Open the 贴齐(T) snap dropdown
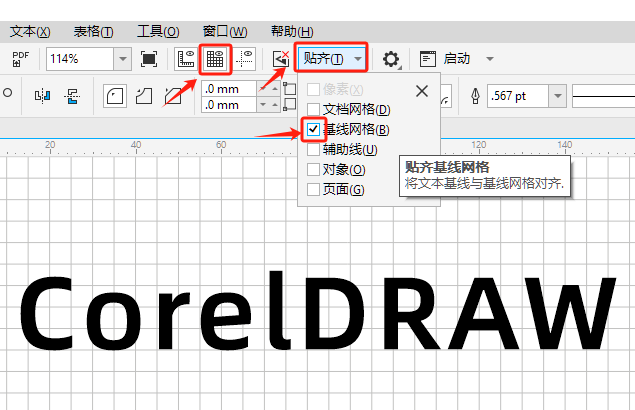This screenshot has width=635, height=410. 331,59
